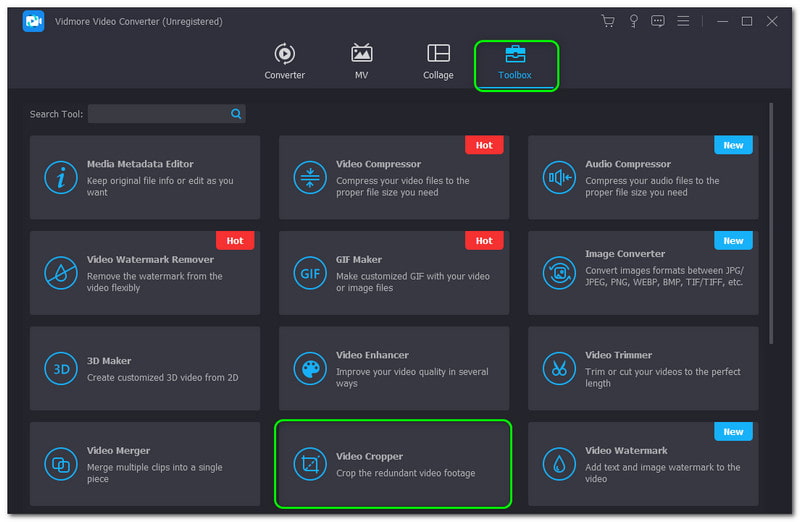Click the 3D Maker icon
The width and height of the screenshot is (800, 522).
(61, 368)
